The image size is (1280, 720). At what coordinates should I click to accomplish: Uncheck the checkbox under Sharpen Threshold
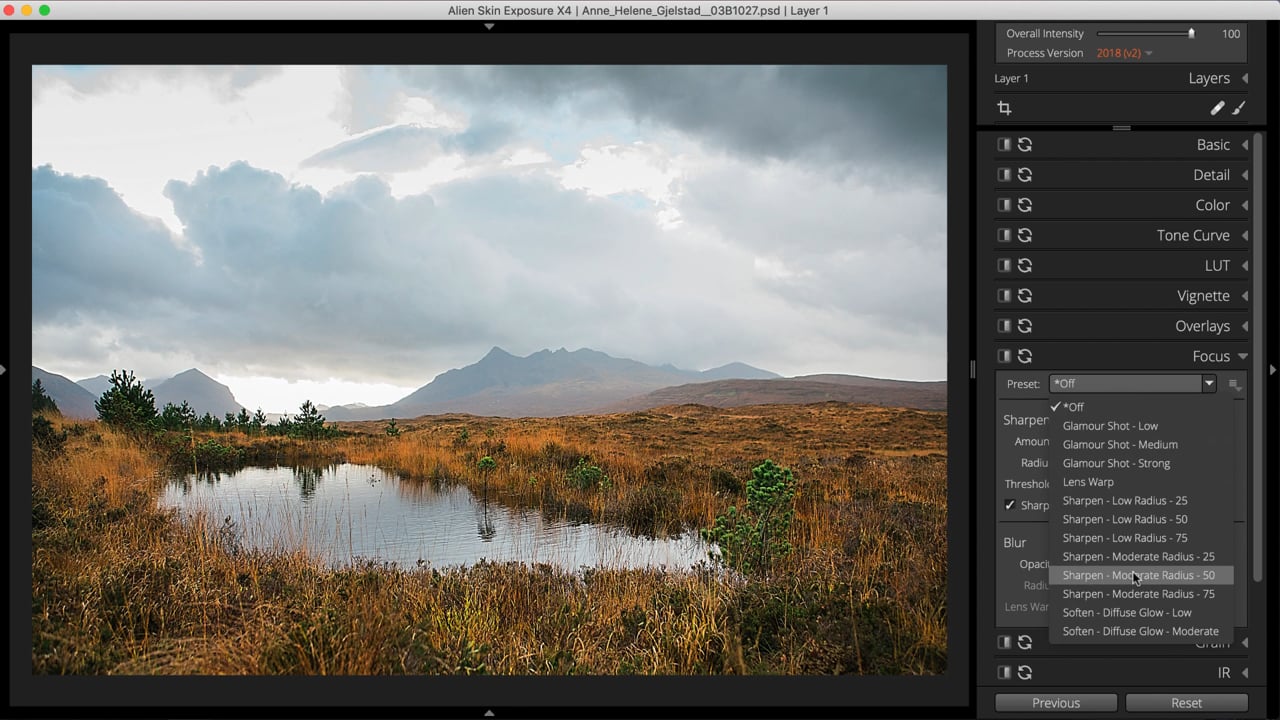pos(1010,505)
